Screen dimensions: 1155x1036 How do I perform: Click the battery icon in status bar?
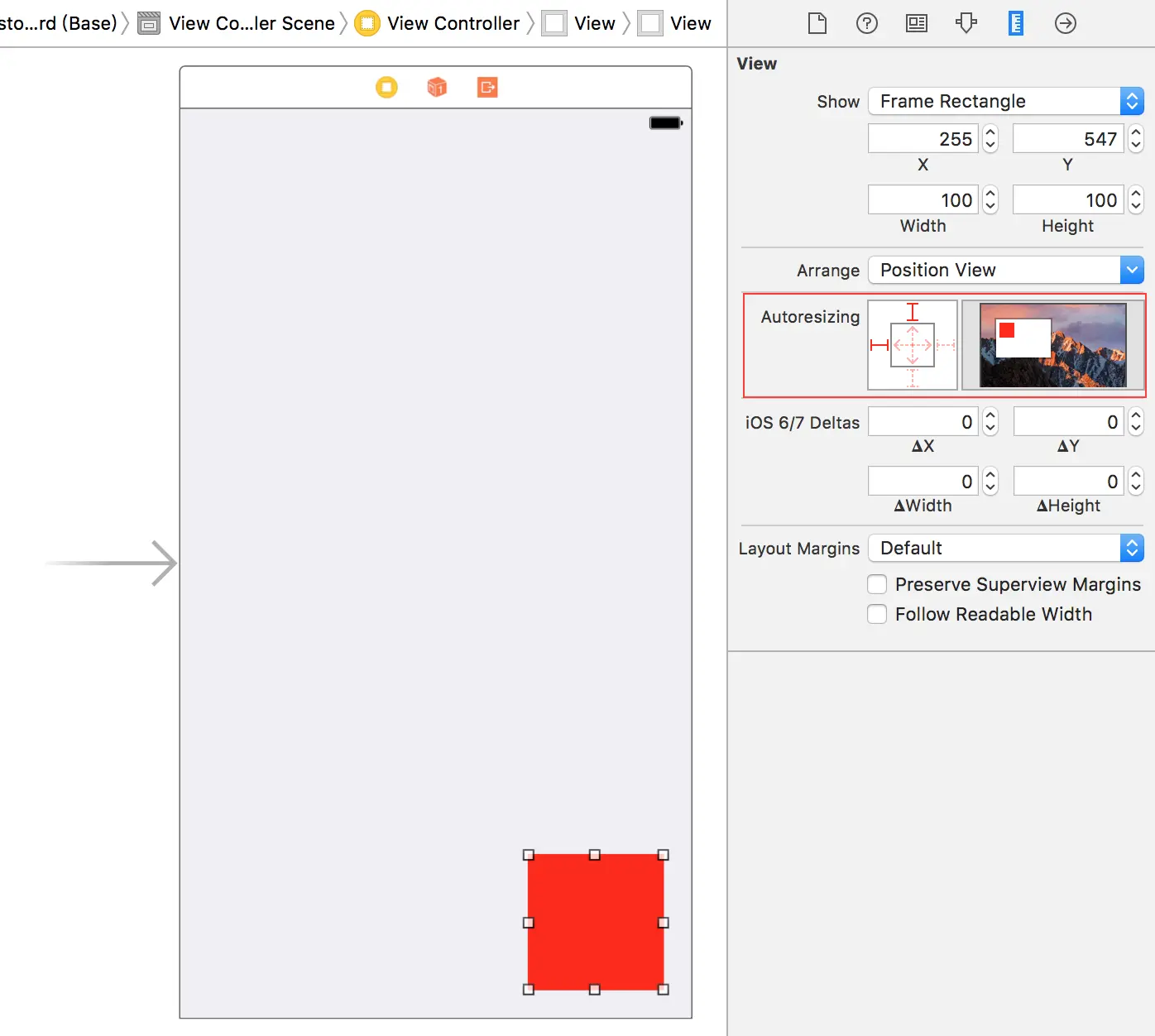[666, 123]
